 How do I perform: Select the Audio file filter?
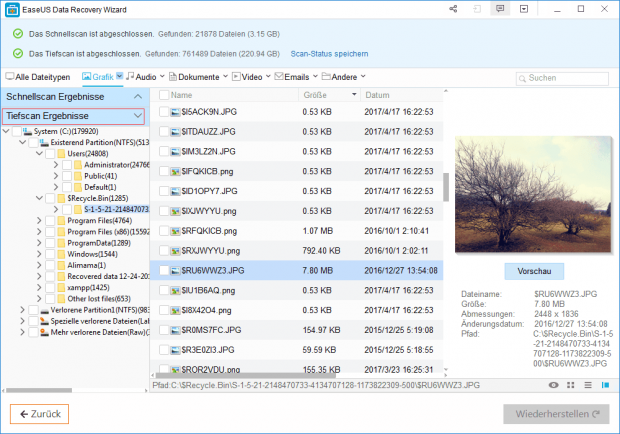141,77
